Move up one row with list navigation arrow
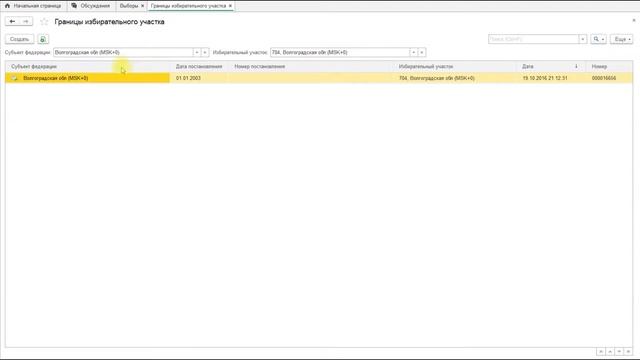The image size is (640, 360). pos(610,351)
